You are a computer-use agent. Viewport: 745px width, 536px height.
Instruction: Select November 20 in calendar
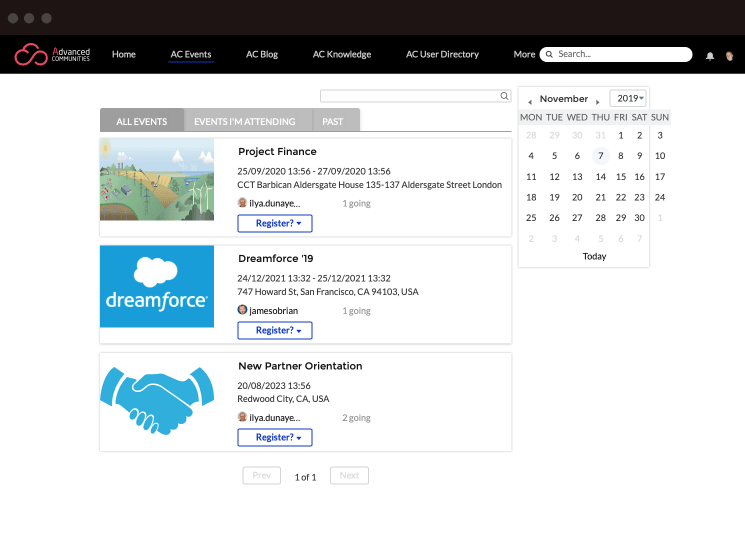(x=577, y=197)
